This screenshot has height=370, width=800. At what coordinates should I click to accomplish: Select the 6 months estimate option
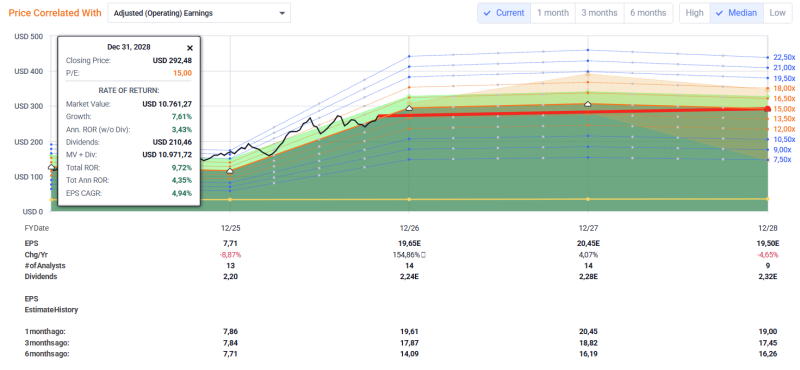[x=648, y=13]
